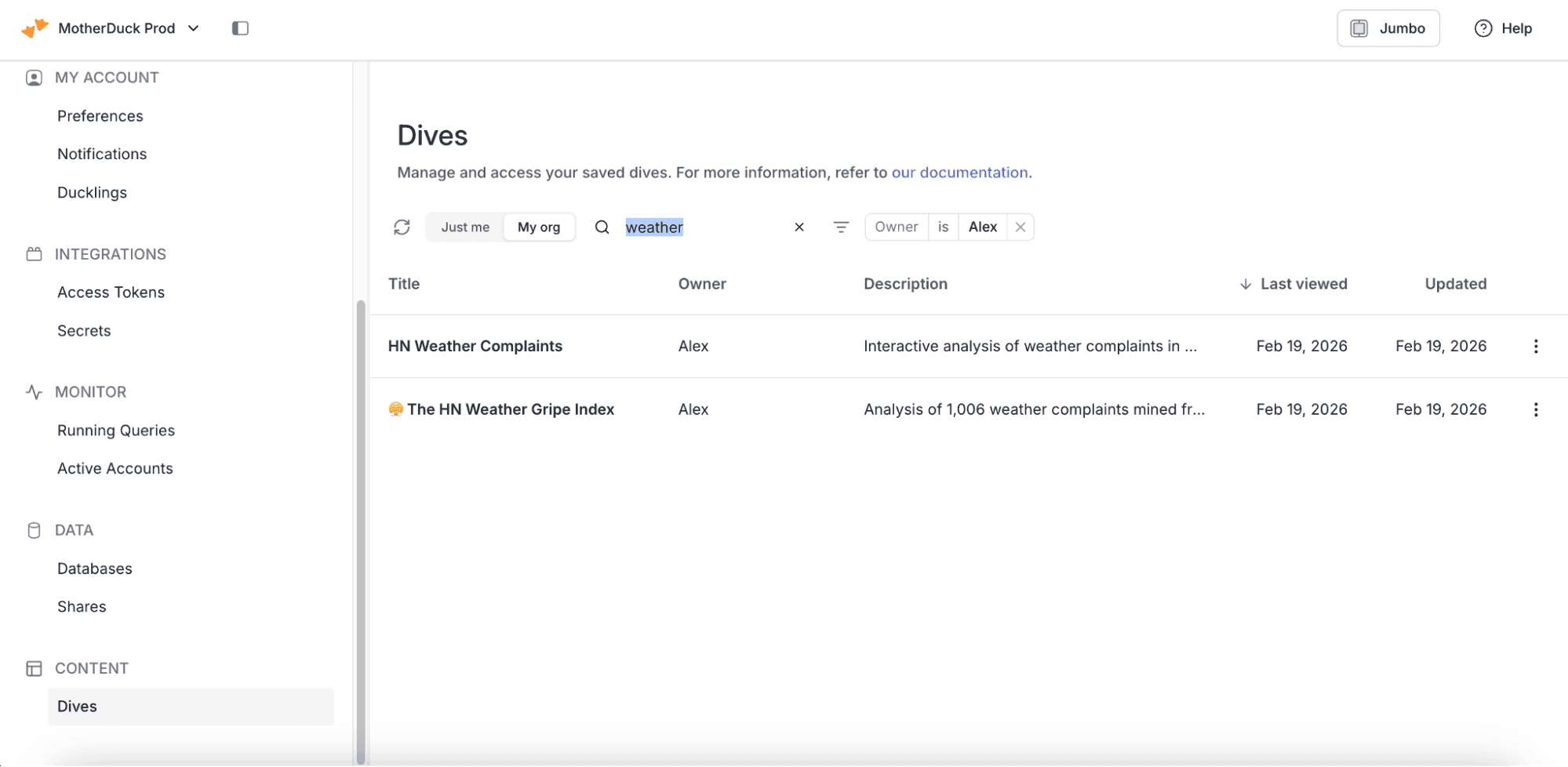Open the MotherDuck Prod workspace dropdown
Image resolution: width=1568 pixels, height=767 pixels.
click(x=193, y=27)
